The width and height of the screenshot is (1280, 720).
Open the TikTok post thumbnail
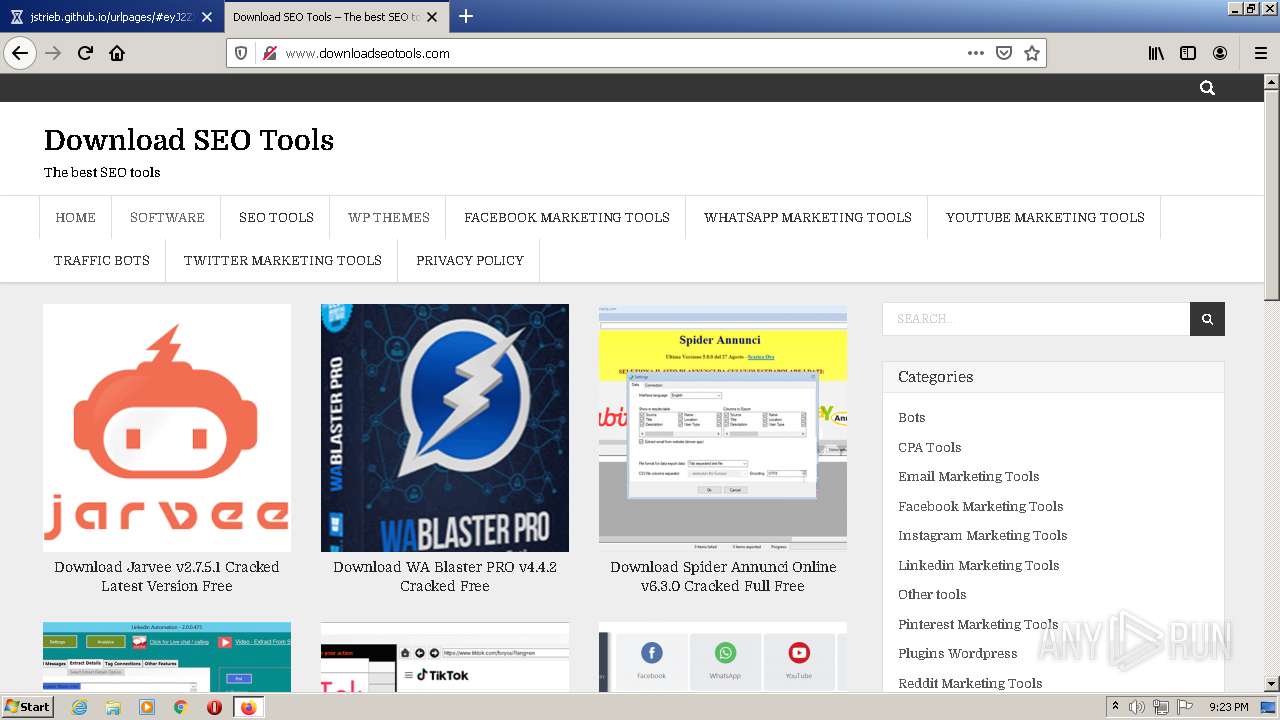tap(445, 657)
